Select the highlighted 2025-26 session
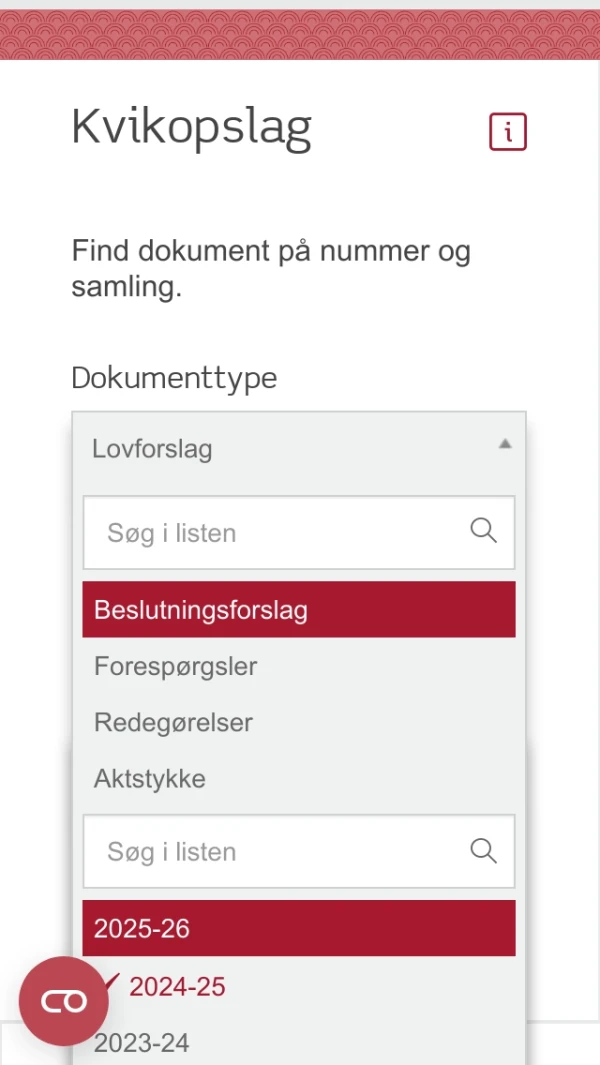 pos(298,928)
